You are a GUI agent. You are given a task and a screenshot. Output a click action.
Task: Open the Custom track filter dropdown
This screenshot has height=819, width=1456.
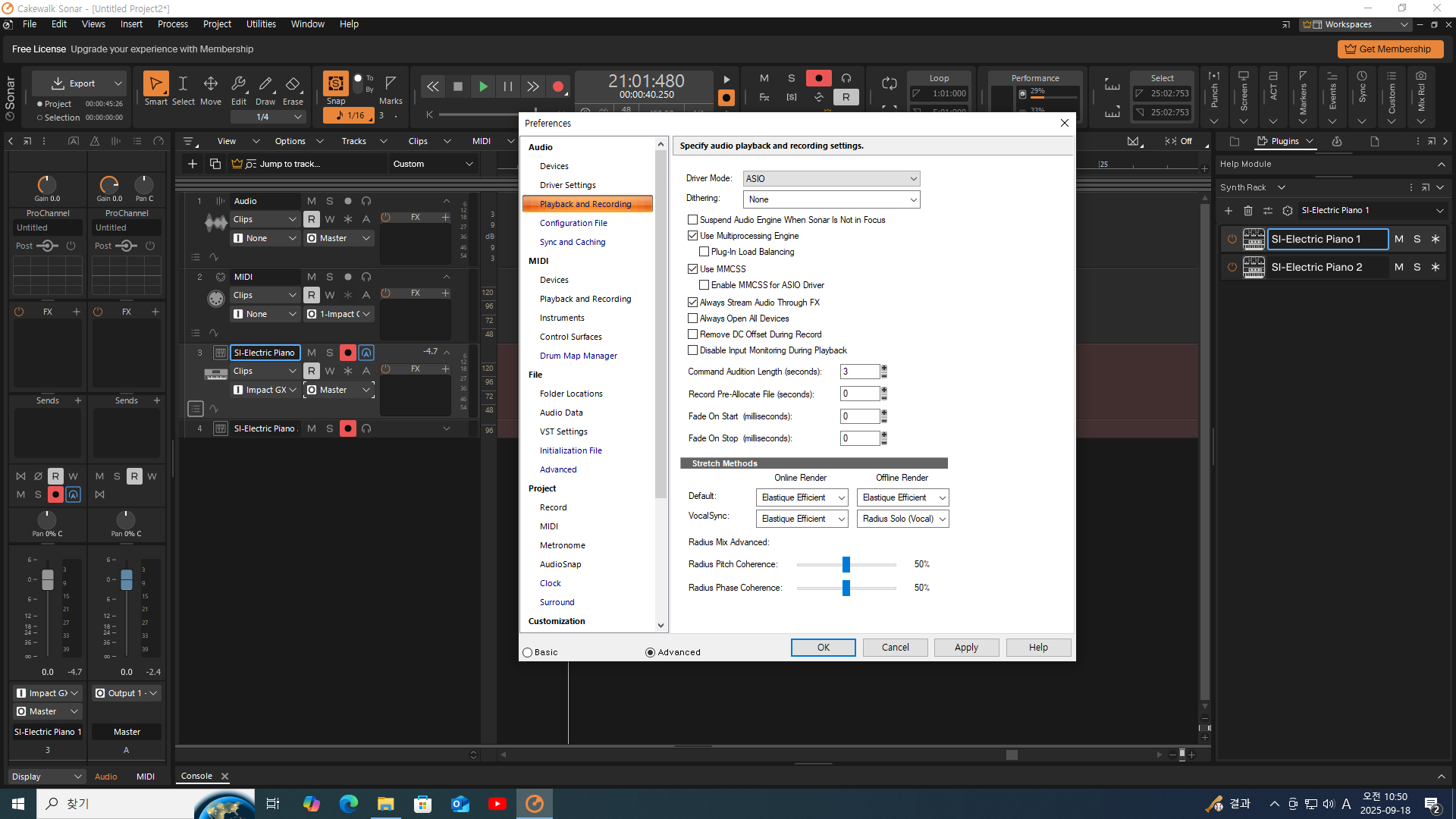[432, 164]
